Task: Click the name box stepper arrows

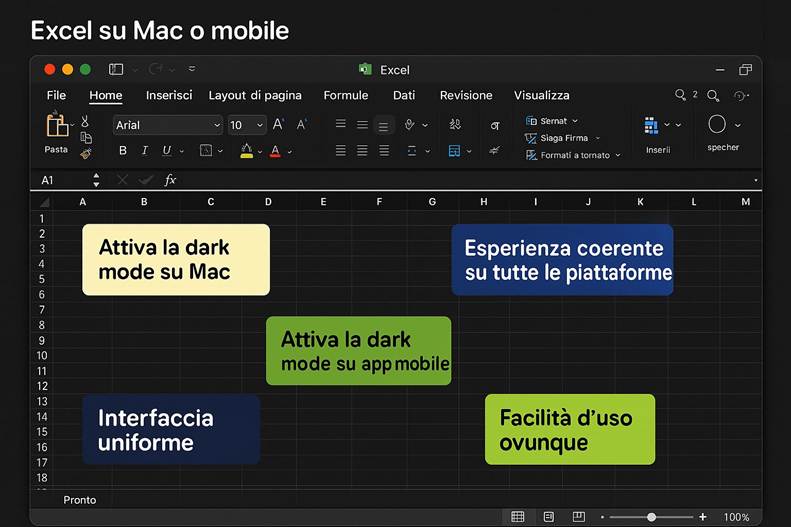Action: pos(96,180)
